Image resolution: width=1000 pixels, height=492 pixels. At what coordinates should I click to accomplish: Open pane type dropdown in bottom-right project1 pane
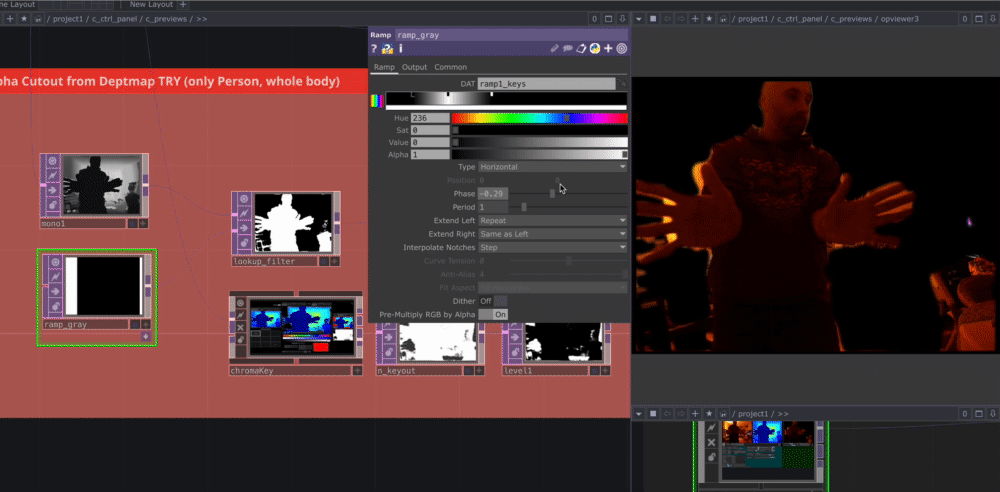[x=639, y=414]
